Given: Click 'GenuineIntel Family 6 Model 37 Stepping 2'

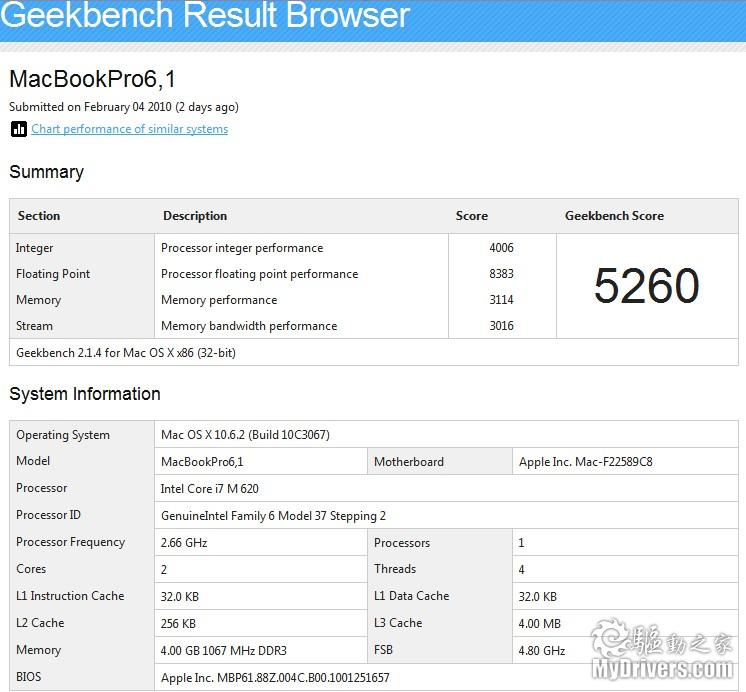Looking at the screenshot, I should click(273, 516).
